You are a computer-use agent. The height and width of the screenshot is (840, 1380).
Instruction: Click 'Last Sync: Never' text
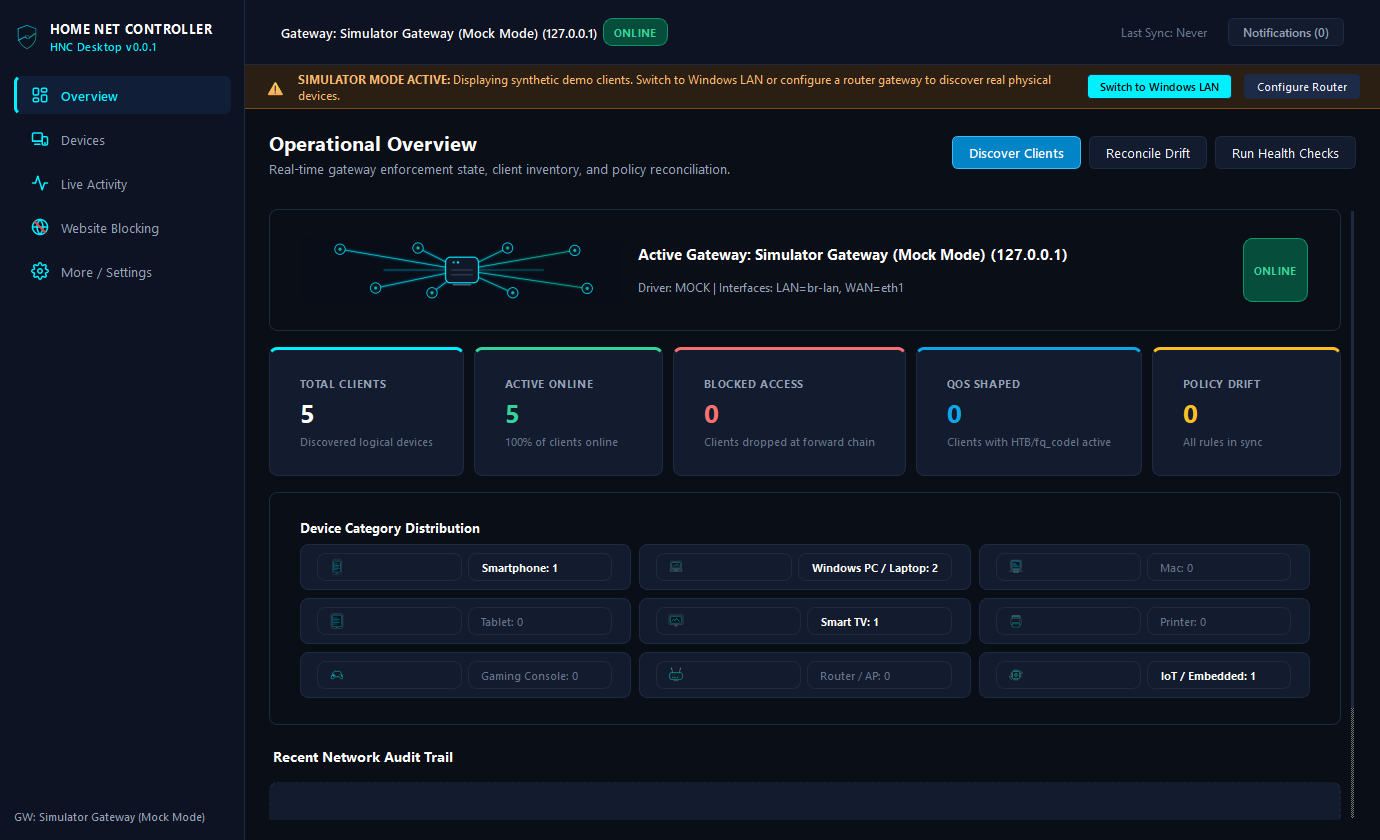coord(1164,33)
